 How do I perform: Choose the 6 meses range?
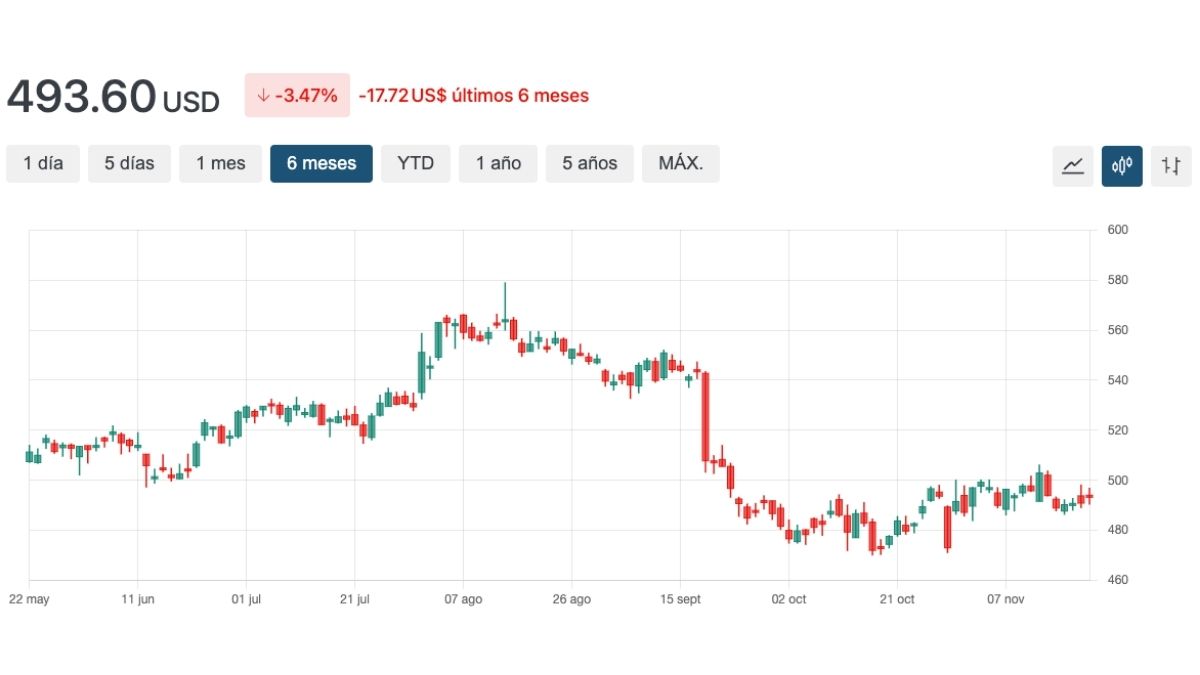click(321, 164)
